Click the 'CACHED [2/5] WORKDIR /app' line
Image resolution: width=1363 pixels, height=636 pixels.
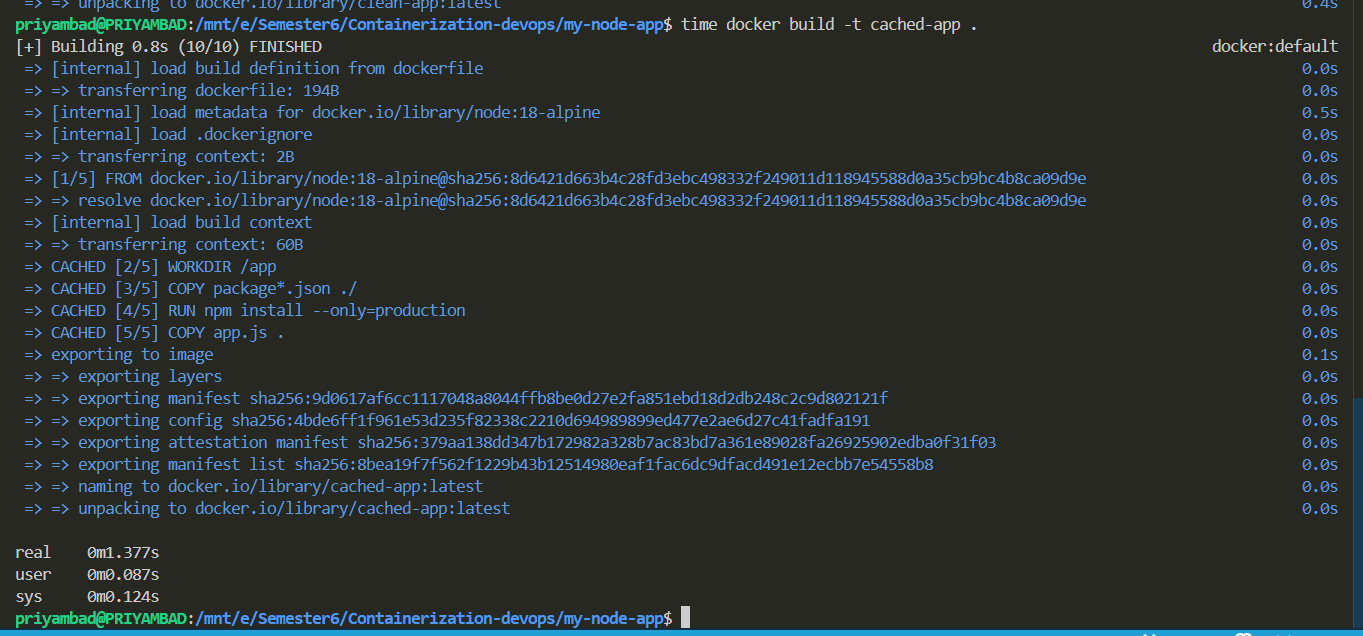click(x=150, y=266)
